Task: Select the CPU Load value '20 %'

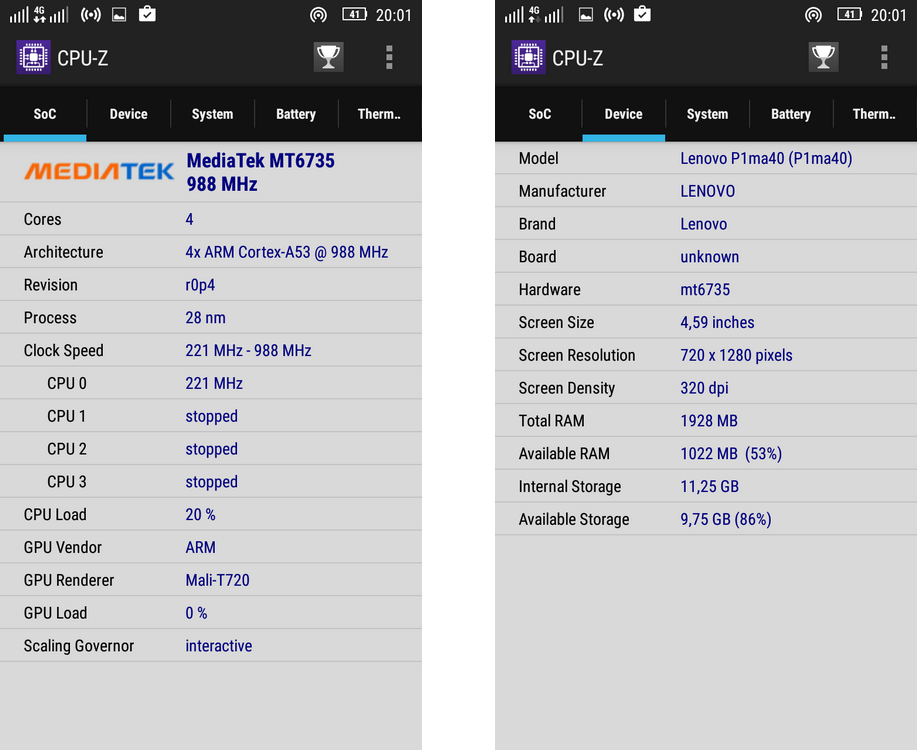Action: (200, 515)
